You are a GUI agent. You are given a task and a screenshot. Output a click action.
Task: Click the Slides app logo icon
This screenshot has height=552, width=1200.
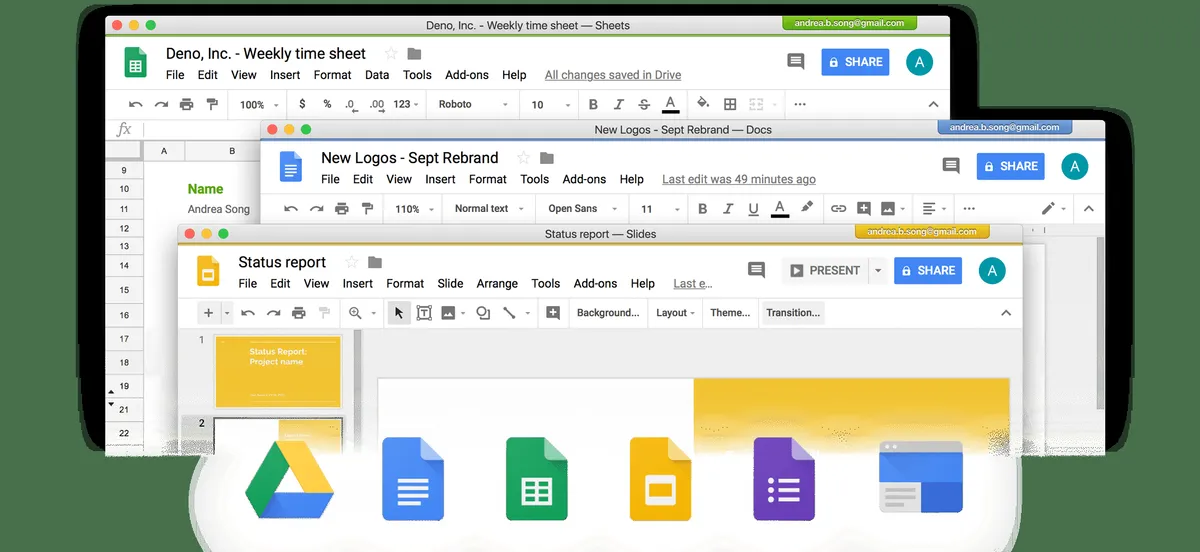coord(208,271)
